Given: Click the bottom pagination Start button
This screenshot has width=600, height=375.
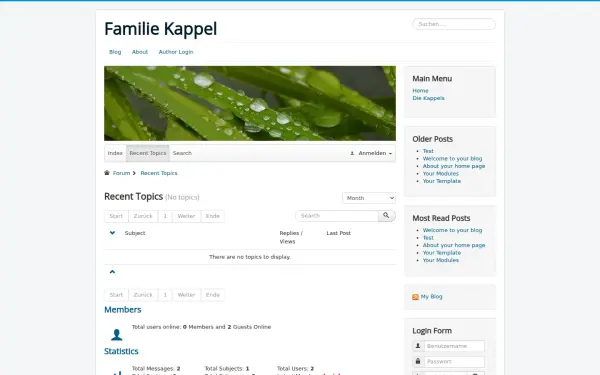Looking at the screenshot, I should (x=116, y=295).
